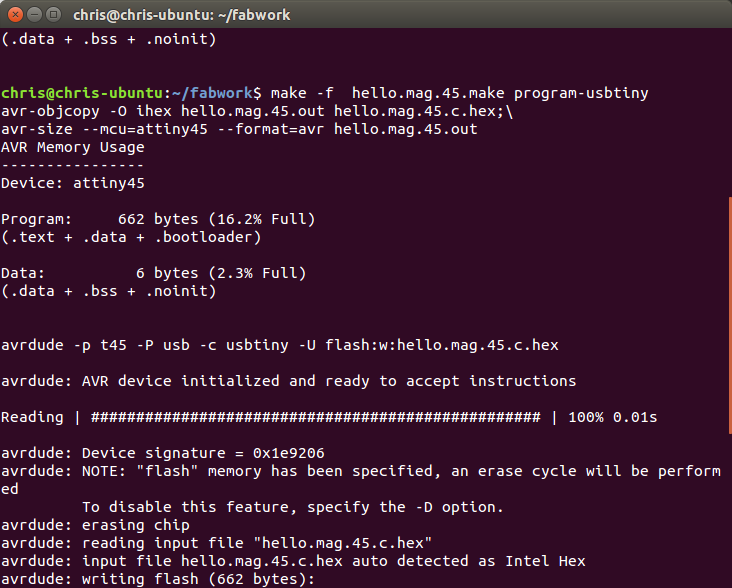Click the avrdude -p t45 command line
The height and width of the screenshot is (588, 732).
(280, 345)
